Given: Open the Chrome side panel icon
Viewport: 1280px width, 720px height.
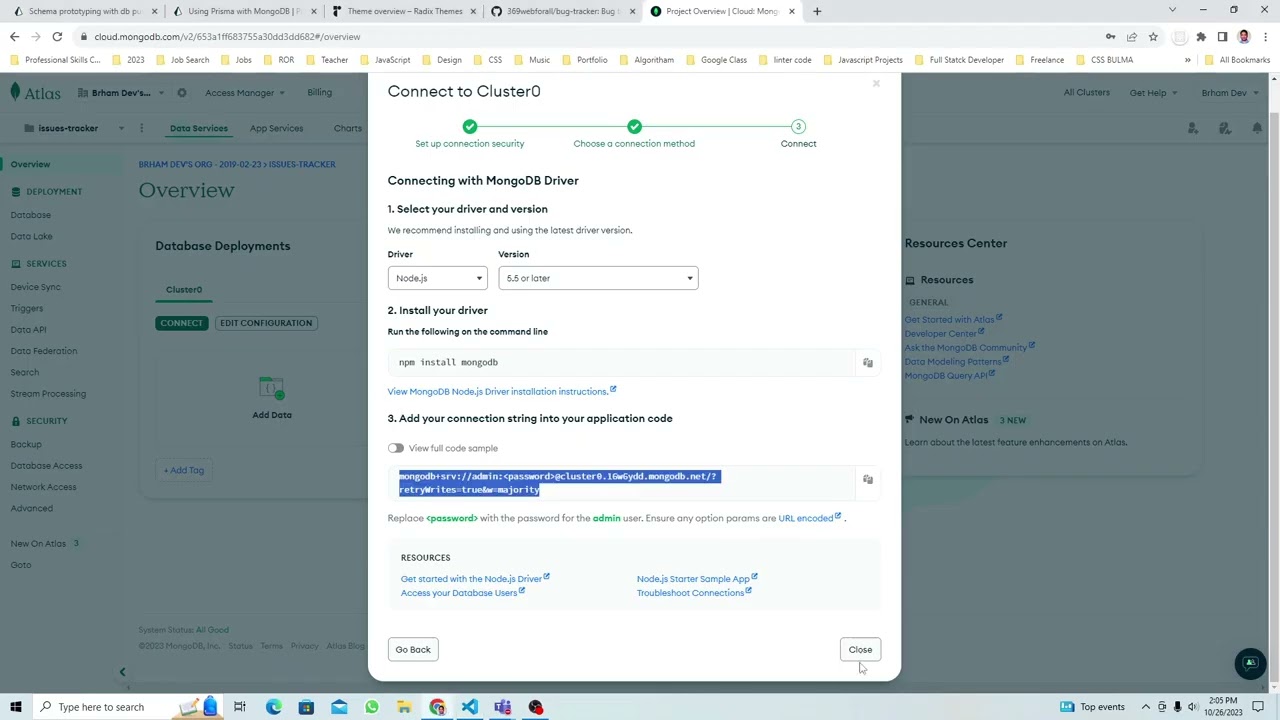Looking at the screenshot, I should [1222, 37].
